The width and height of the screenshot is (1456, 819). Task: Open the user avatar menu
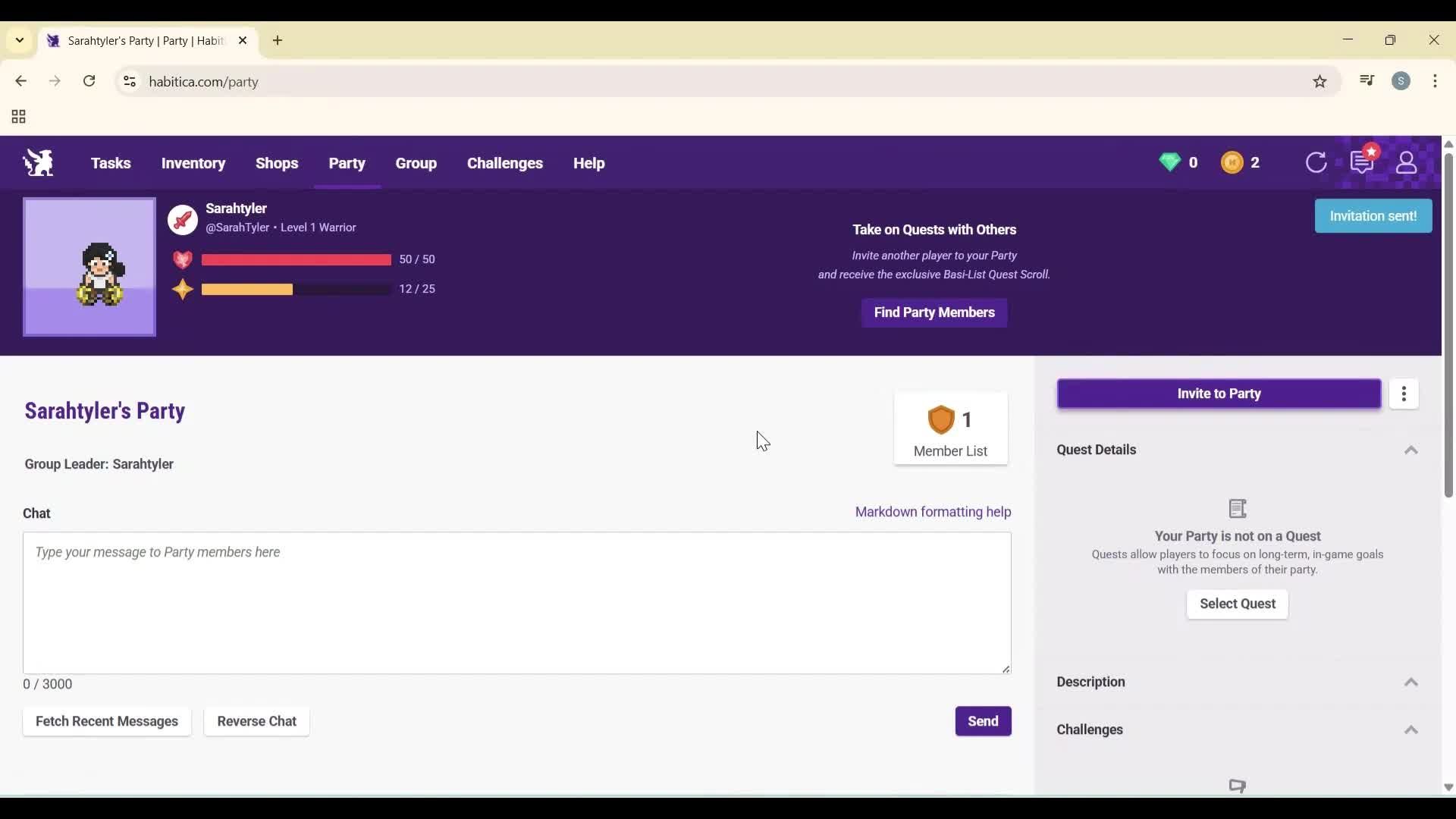click(x=1407, y=162)
